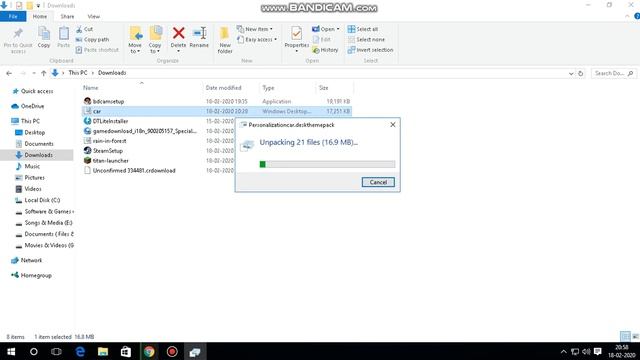Click the Edit ribbon command
This screenshot has height=360, width=640.
pyautogui.click(x=322, y=40)
